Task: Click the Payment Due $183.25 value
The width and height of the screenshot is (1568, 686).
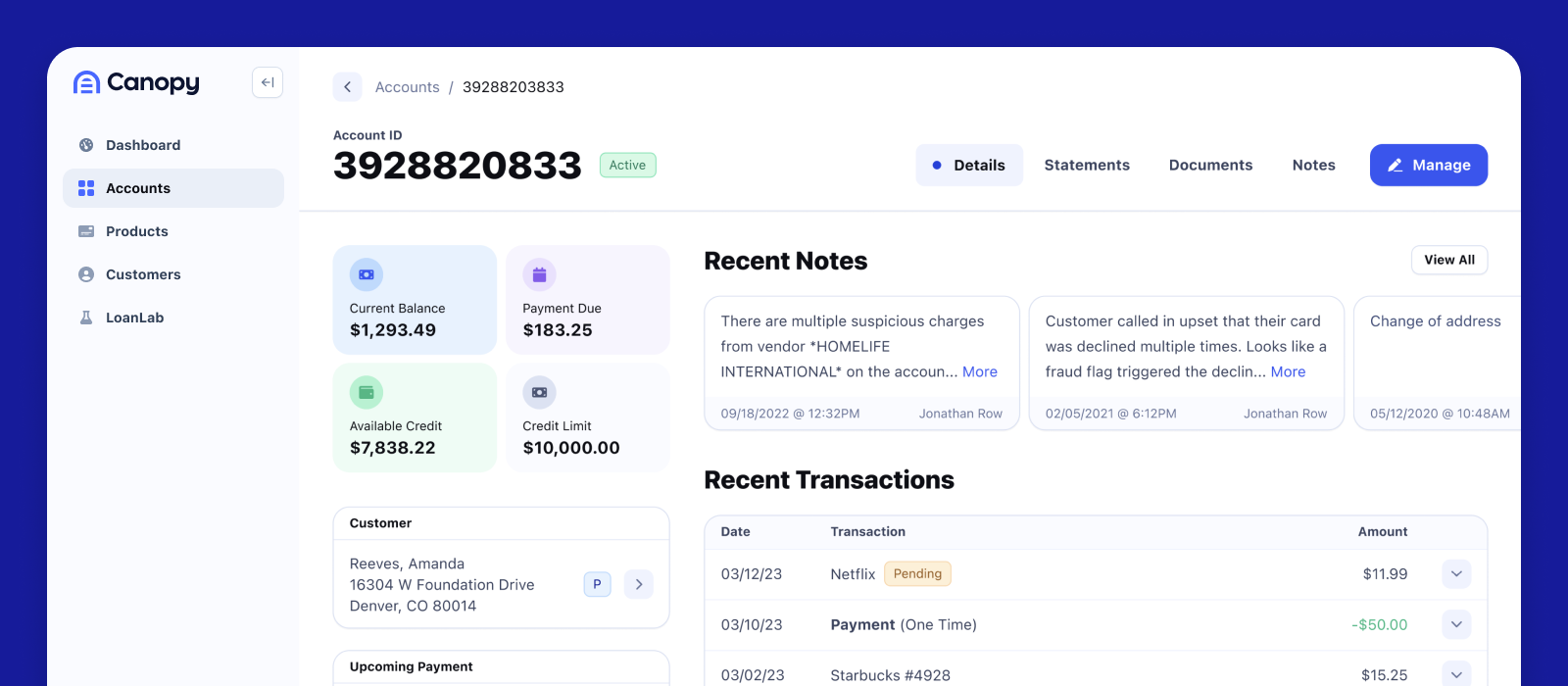Action: pyautogui.click(x=558, y=330)
